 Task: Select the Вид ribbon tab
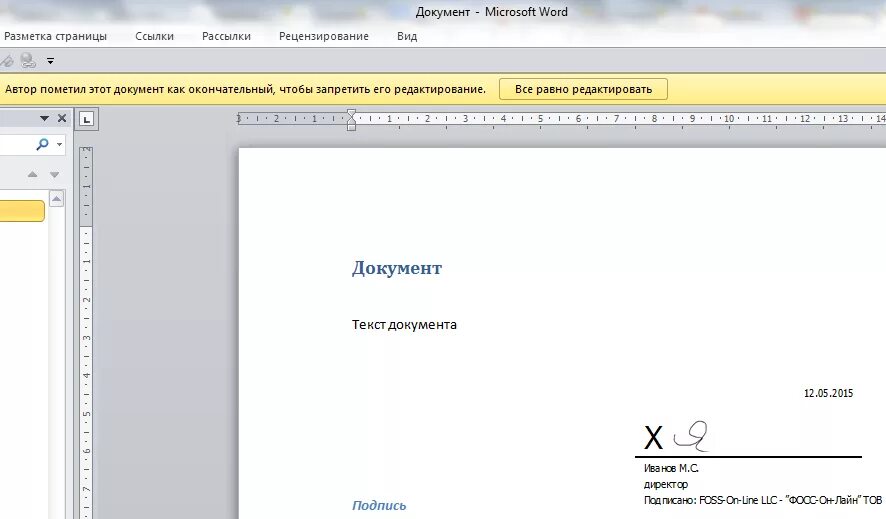pos(407,36)
